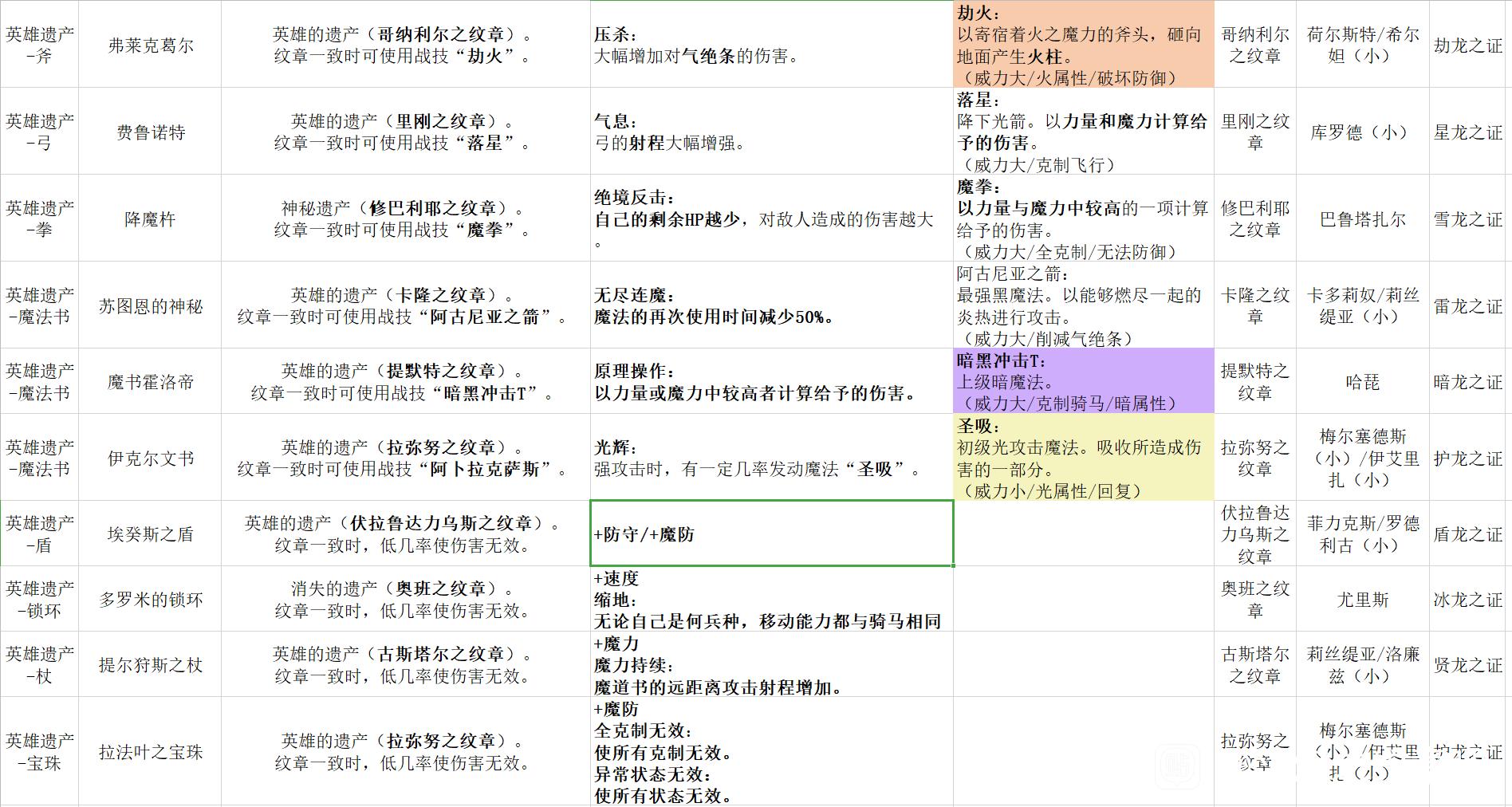Image resolution: width=1512 pixels, height=807 pixels.
Task: Click the yellow cell starting with 圣吸:
Action: (x=1084, y=458)
